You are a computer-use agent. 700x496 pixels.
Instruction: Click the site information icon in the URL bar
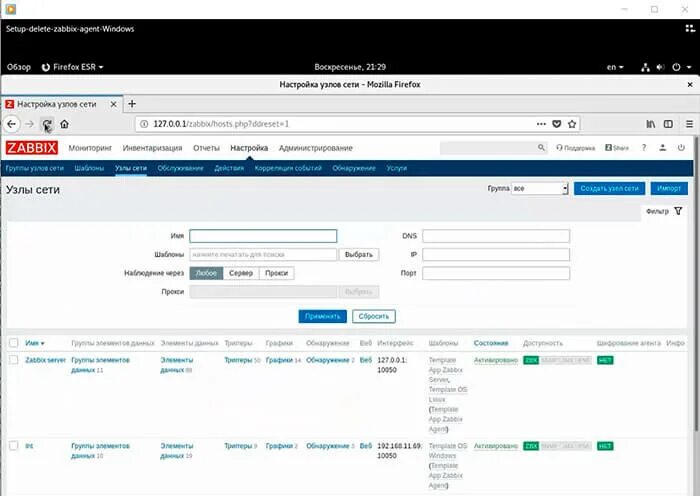click(x=144, y=124)
